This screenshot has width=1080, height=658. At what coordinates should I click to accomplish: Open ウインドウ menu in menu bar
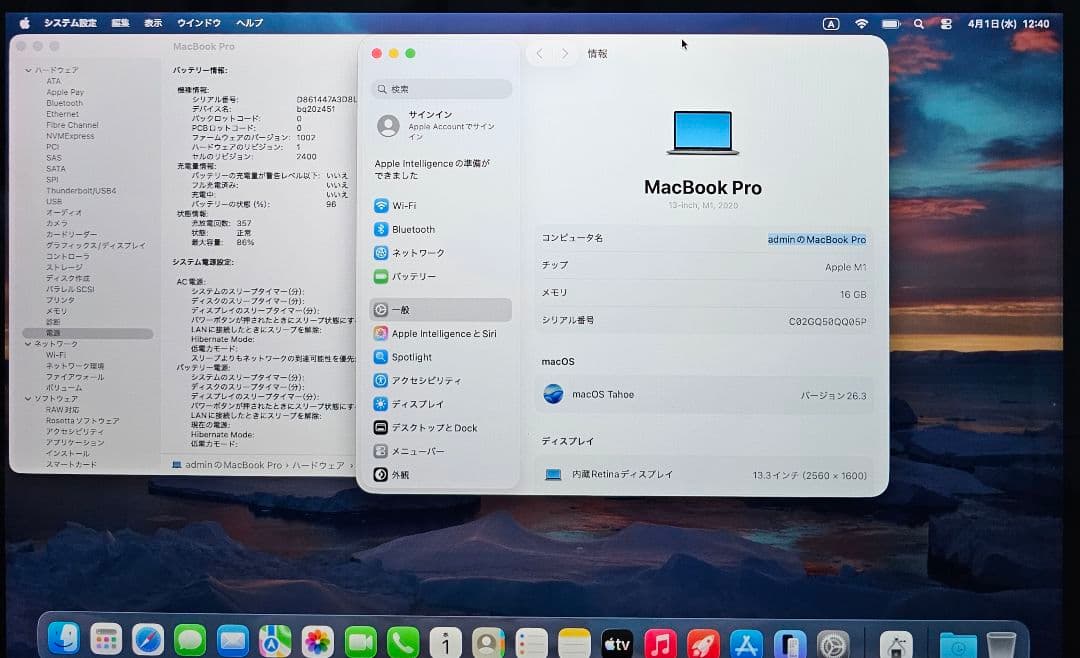(199, 23)
